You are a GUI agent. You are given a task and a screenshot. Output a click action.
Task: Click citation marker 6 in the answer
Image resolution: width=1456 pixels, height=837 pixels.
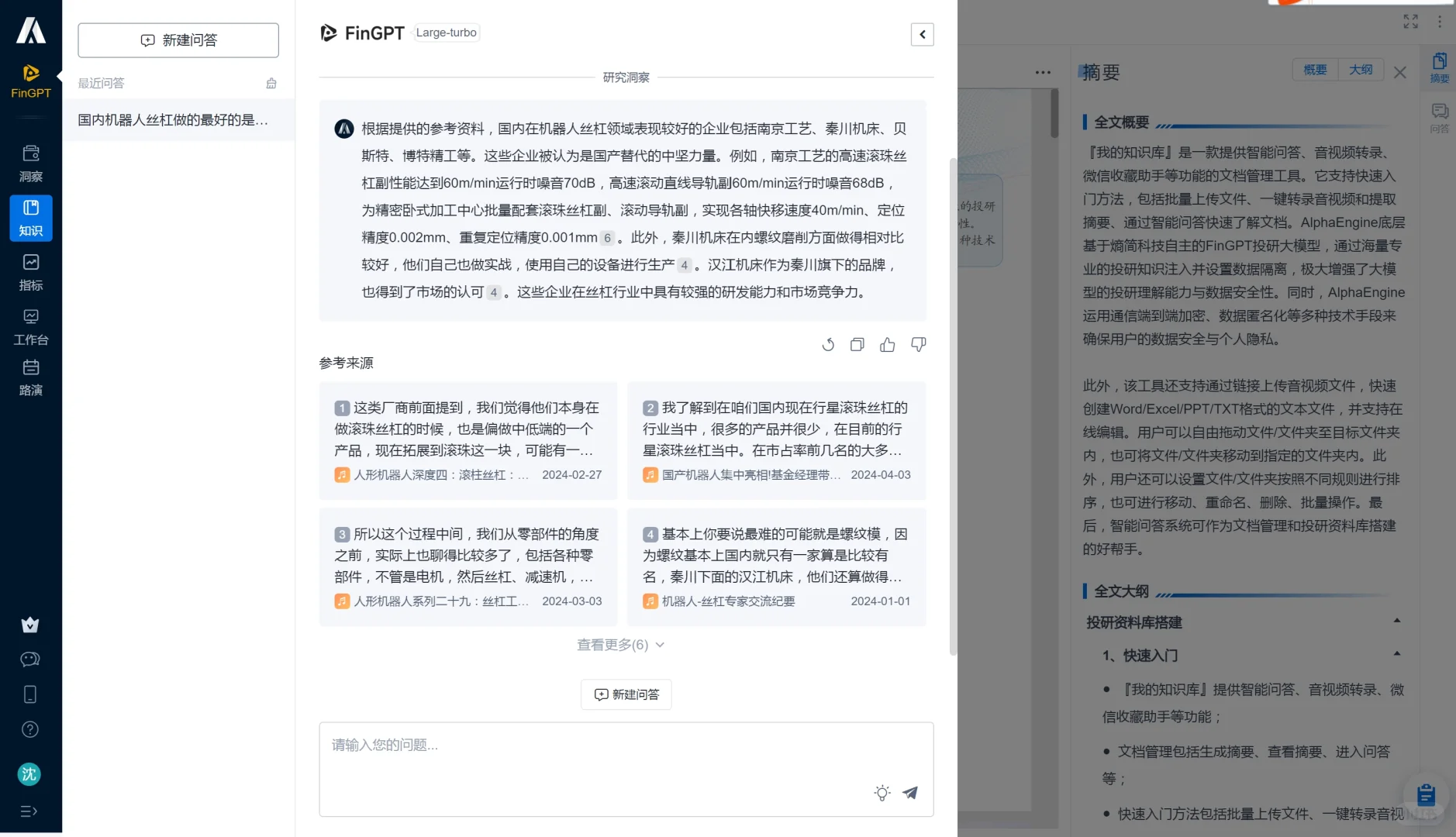608,238
